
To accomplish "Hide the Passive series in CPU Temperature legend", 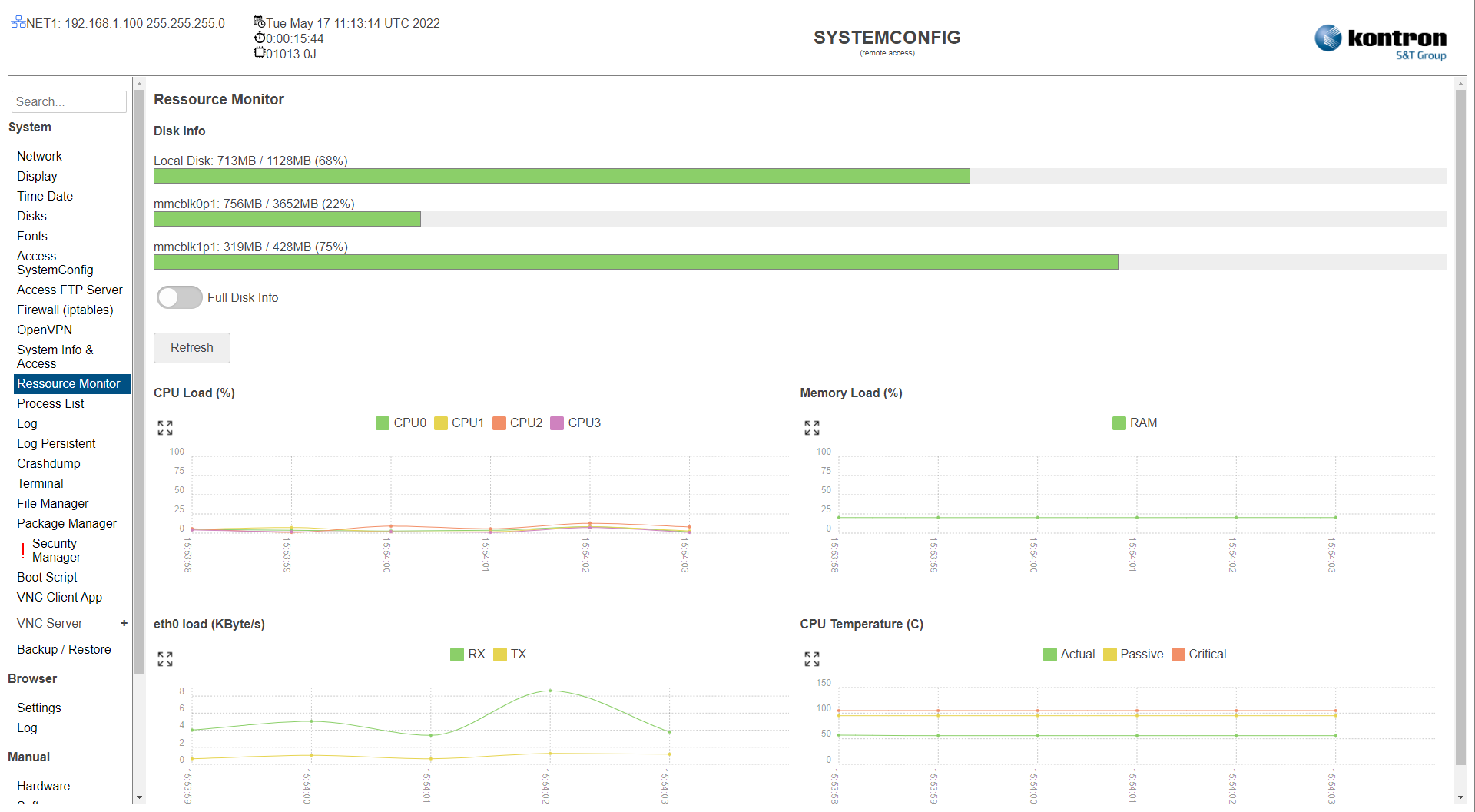I will tap(1132, 654).
